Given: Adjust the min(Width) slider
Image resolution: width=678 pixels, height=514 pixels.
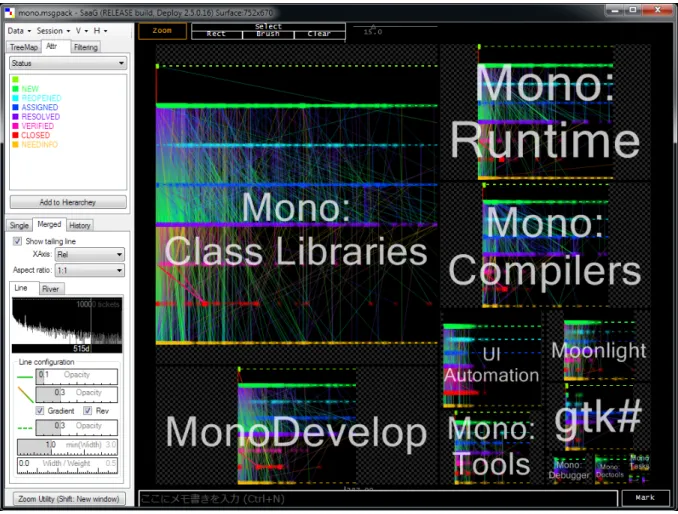Looking at the screenshot, I should click(67, 447).
